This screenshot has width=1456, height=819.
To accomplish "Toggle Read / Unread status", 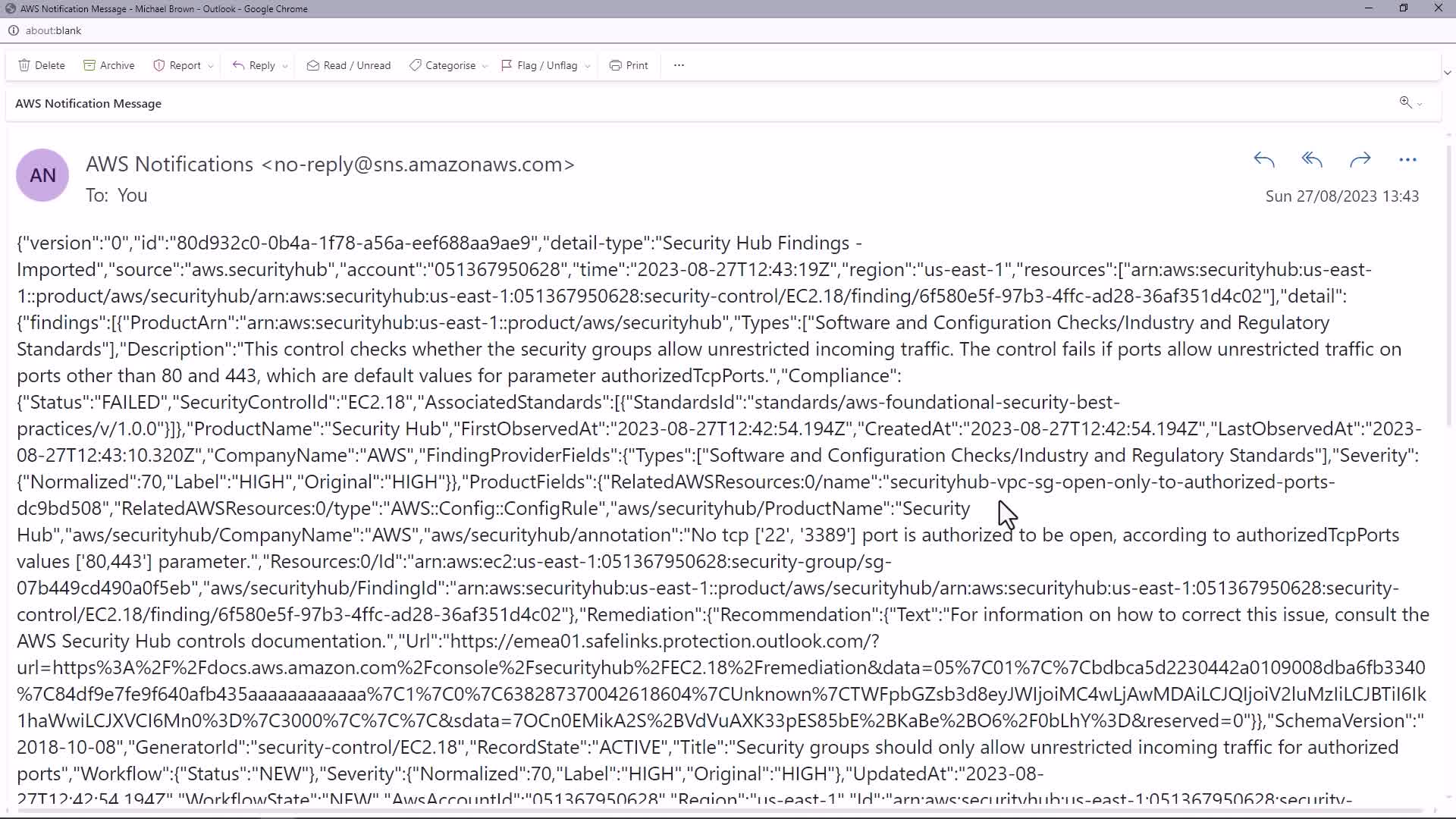I will 348,65.
